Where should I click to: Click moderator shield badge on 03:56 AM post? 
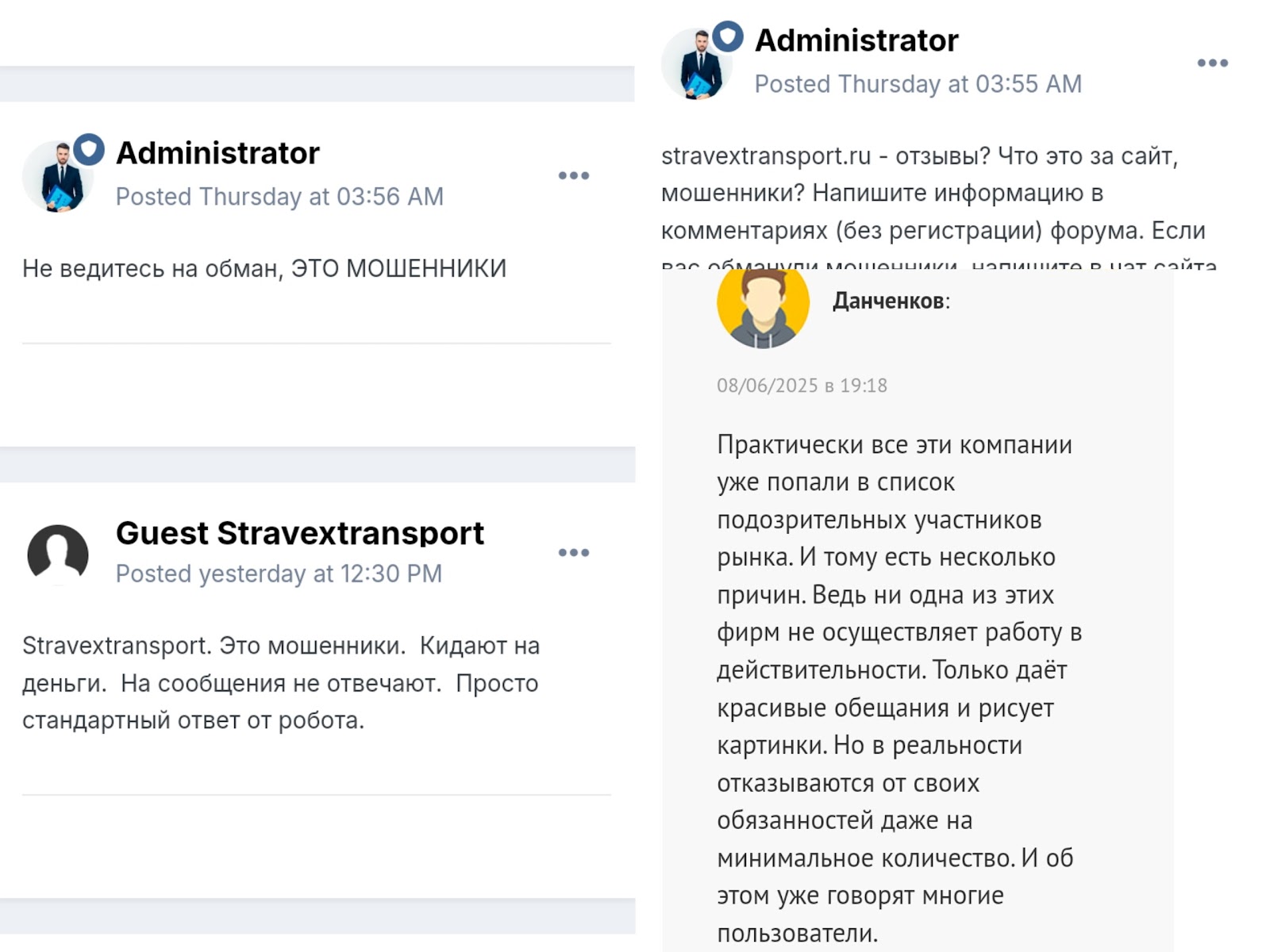click(x=89, y=149)
